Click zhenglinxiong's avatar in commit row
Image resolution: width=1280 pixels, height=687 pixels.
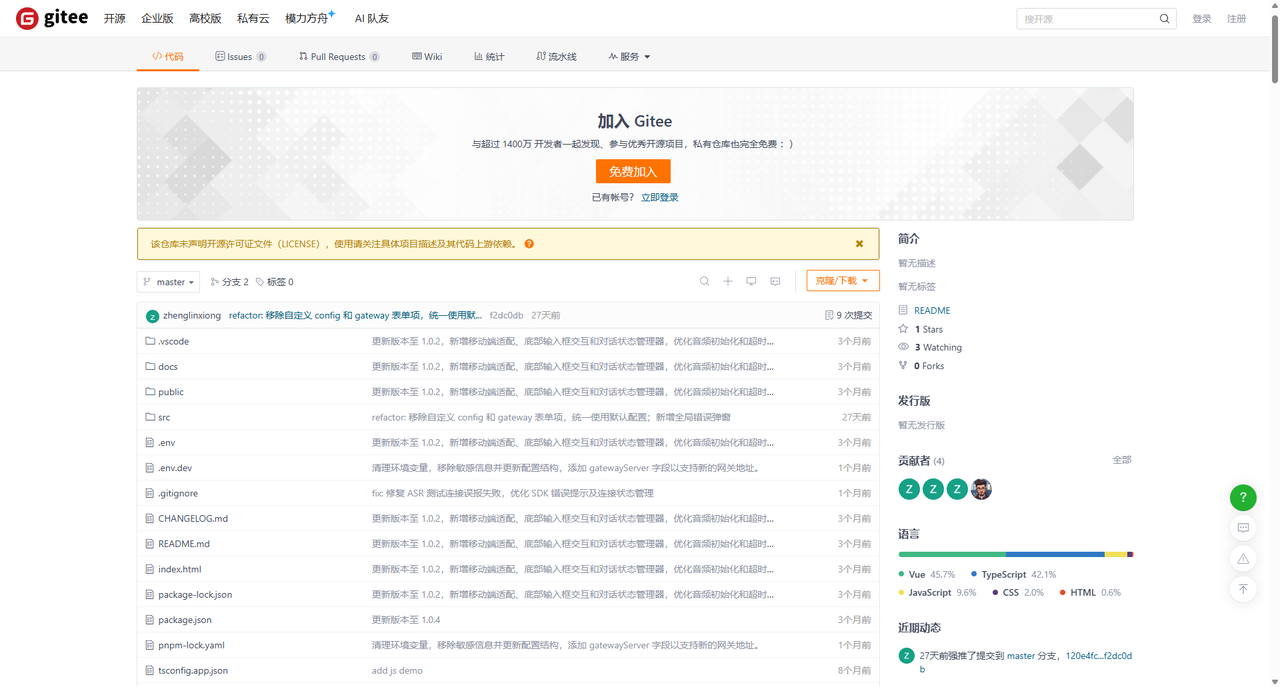pyautogui.click(x=152, y=316)
